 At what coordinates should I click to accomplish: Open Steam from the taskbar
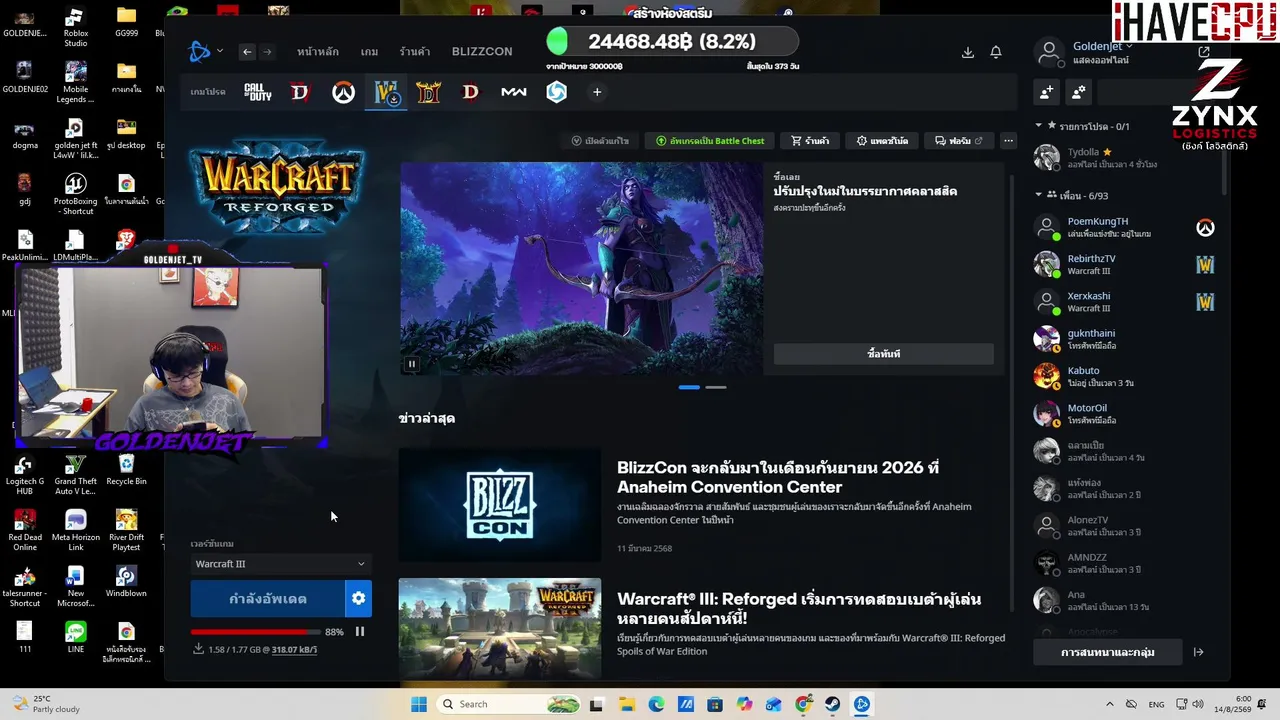click(x=832, y=704)
